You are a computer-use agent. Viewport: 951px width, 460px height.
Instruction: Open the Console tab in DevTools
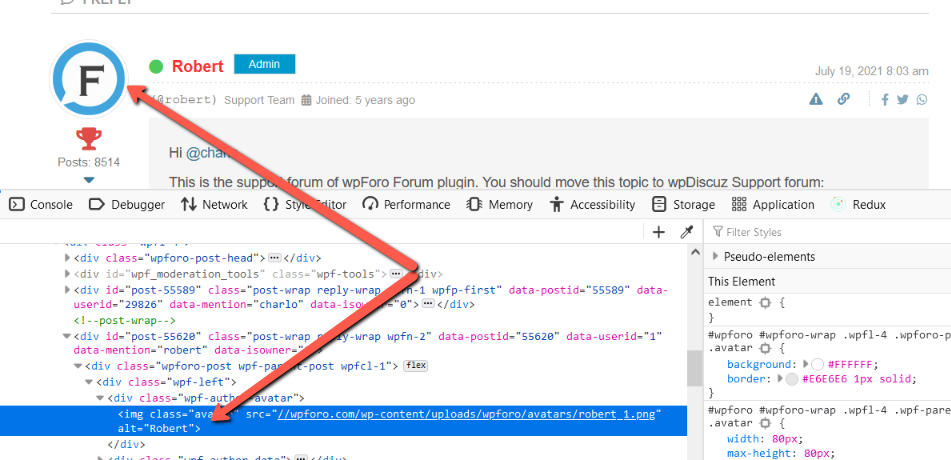pyautogui.click(x=42, y=205)
